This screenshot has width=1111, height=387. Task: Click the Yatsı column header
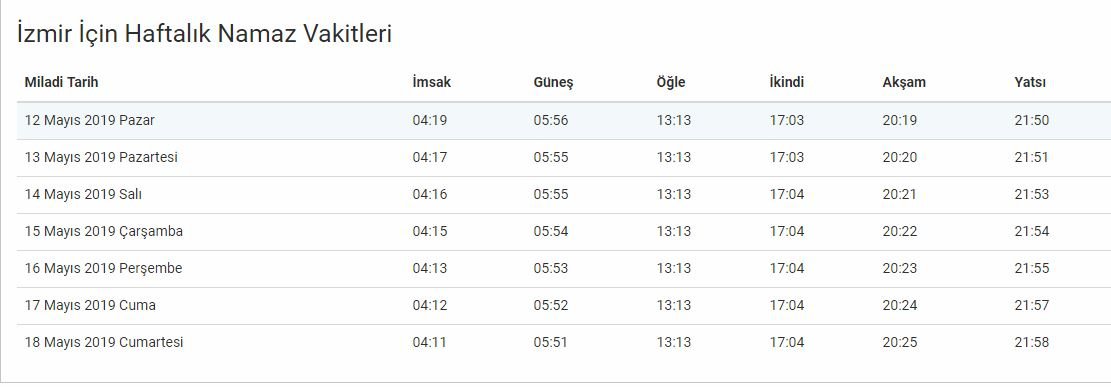(x=1030, y=82)
